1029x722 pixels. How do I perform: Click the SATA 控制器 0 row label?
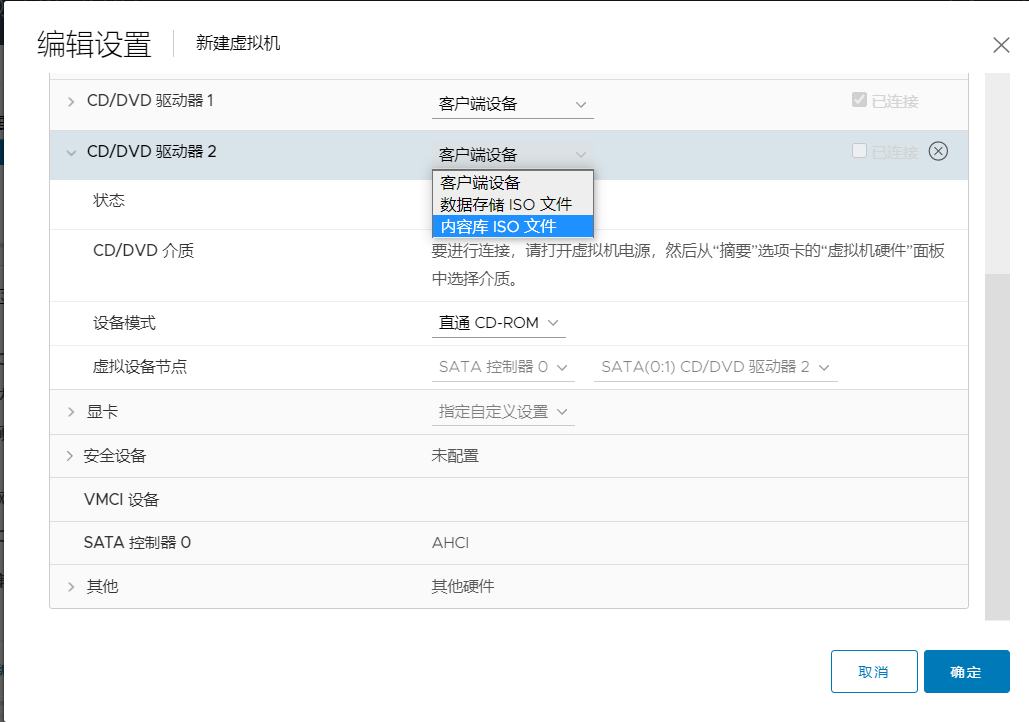(x=137, y=543)
